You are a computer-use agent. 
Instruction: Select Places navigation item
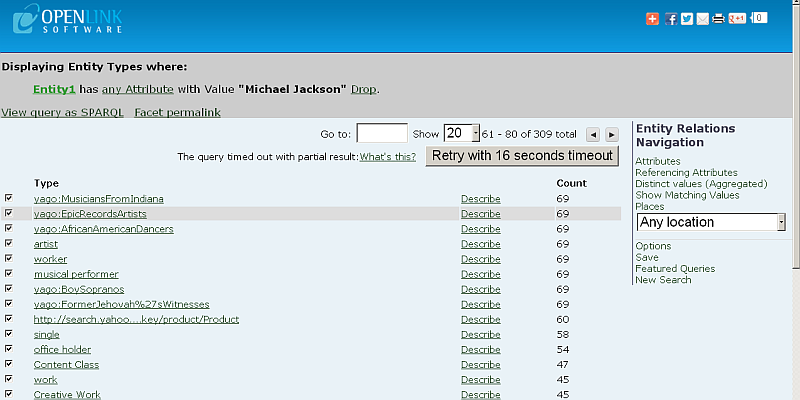point(649,206)
